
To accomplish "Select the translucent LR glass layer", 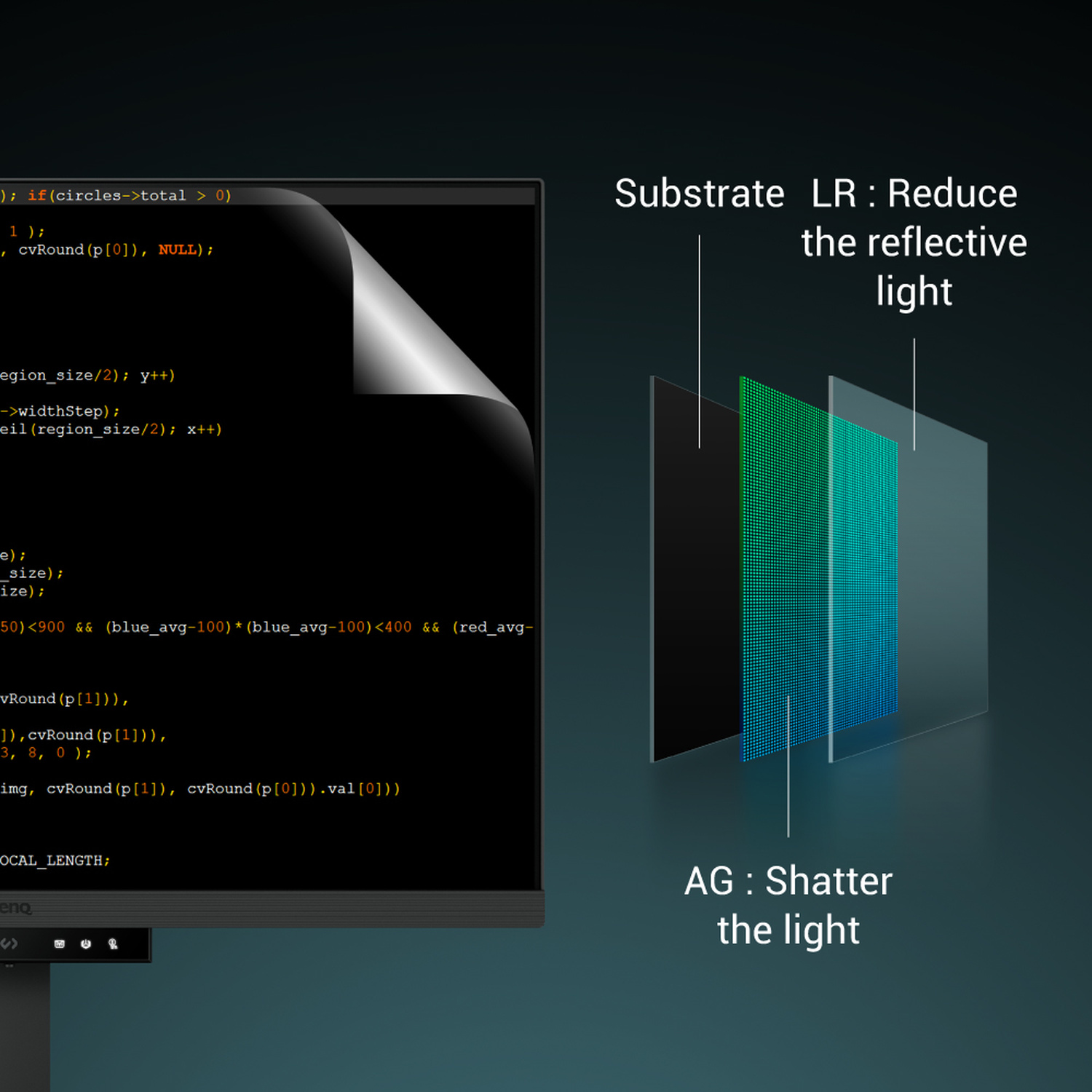I will coord(910,568).
